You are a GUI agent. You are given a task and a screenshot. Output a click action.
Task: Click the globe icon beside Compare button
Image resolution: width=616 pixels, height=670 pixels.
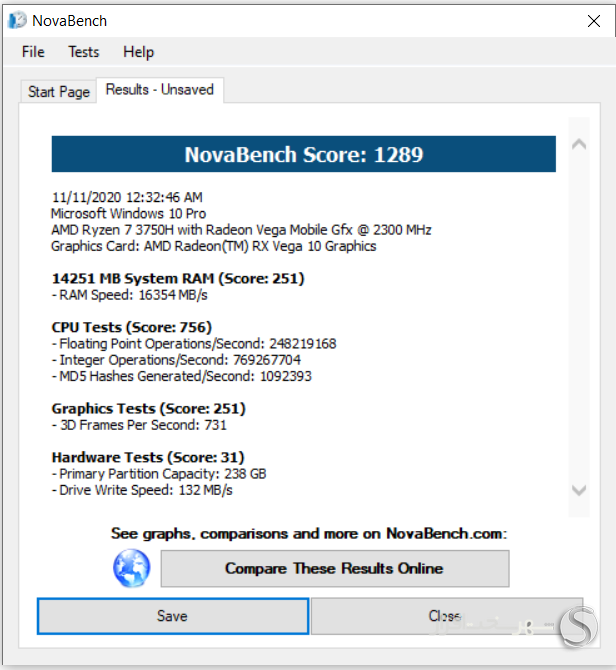point(132,568)
